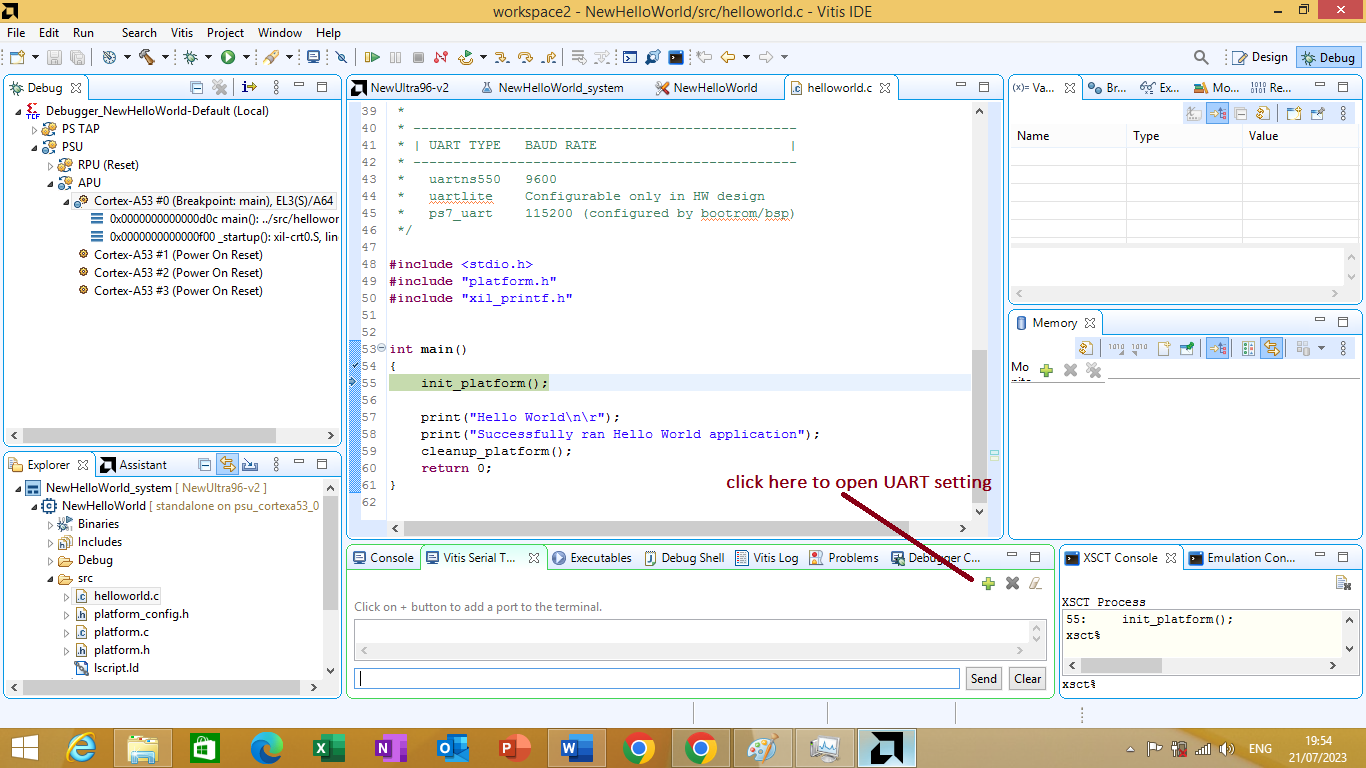Image resolution: width=1366 pixels, height=768 pixels.
Task: Click Collapse All icon in Explorer view
Action: click(x=204, y=464)
